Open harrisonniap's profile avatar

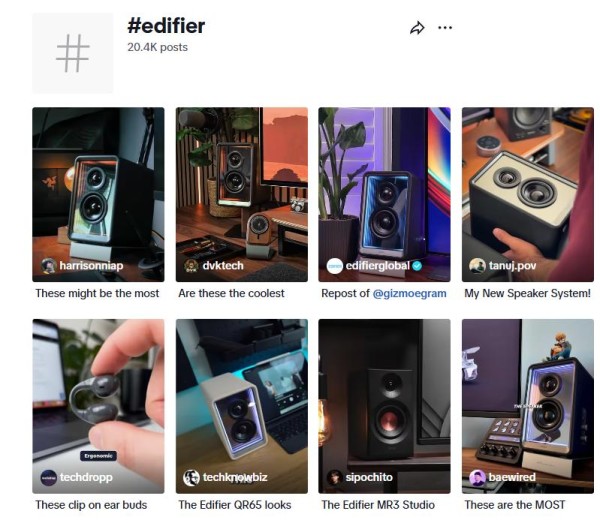click(49, 266)
